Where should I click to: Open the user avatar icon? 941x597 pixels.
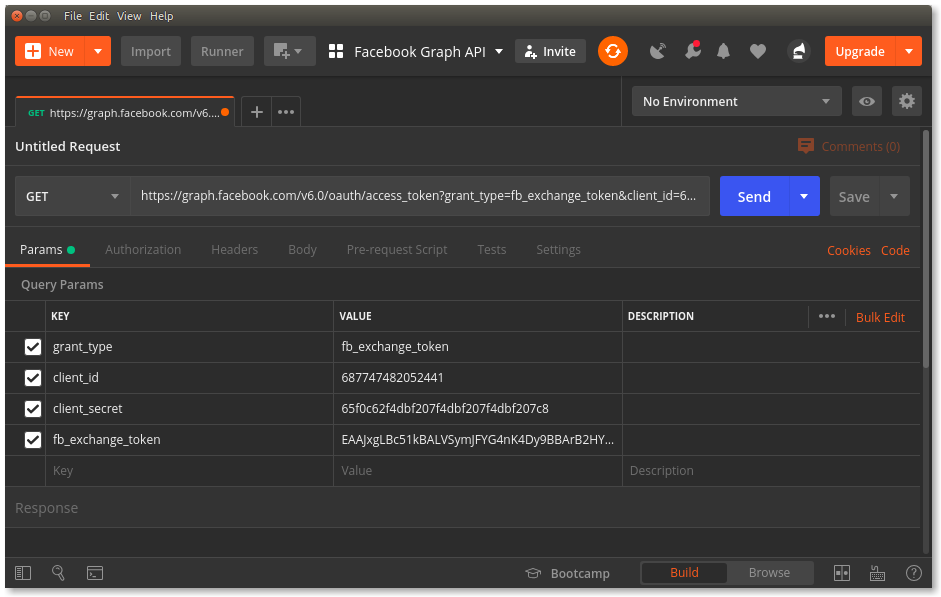[x=798, y=52]
